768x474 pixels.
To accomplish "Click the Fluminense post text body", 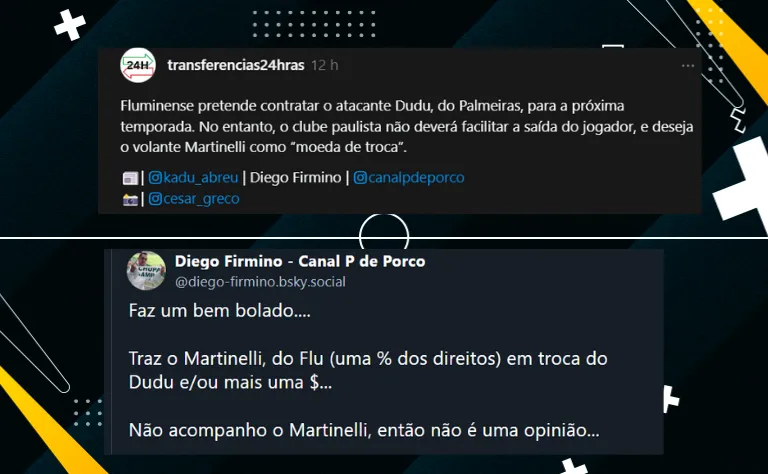I will click(407, 126).
